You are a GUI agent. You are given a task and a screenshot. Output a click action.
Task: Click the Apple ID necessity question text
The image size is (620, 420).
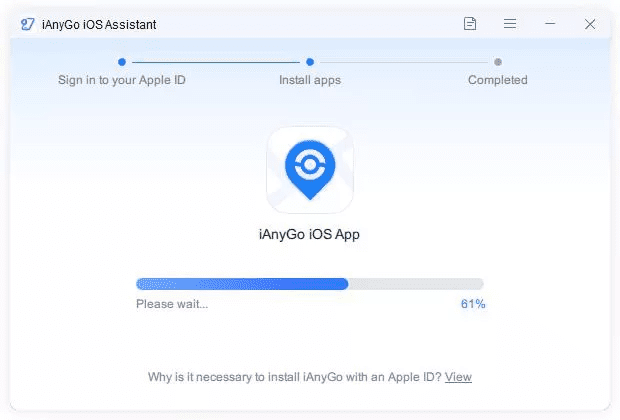pos(295,377)
